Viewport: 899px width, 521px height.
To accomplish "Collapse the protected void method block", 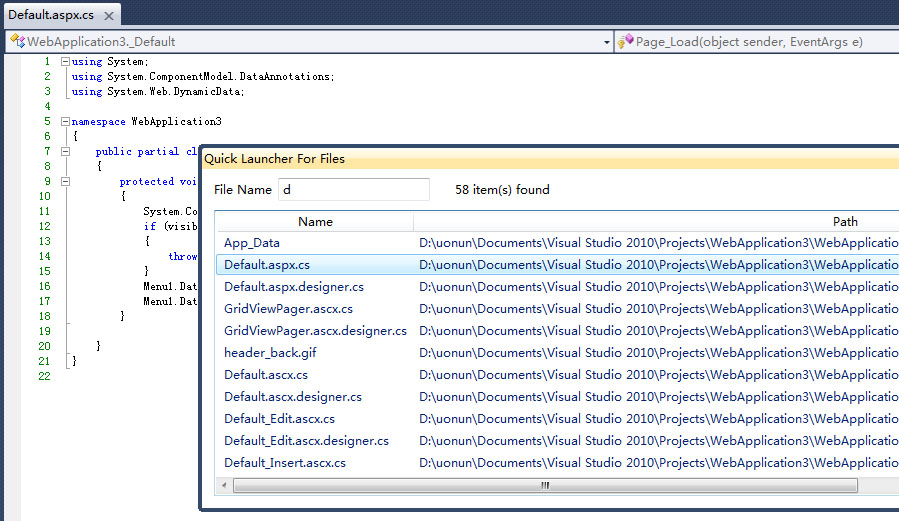I will coord(65,181).
